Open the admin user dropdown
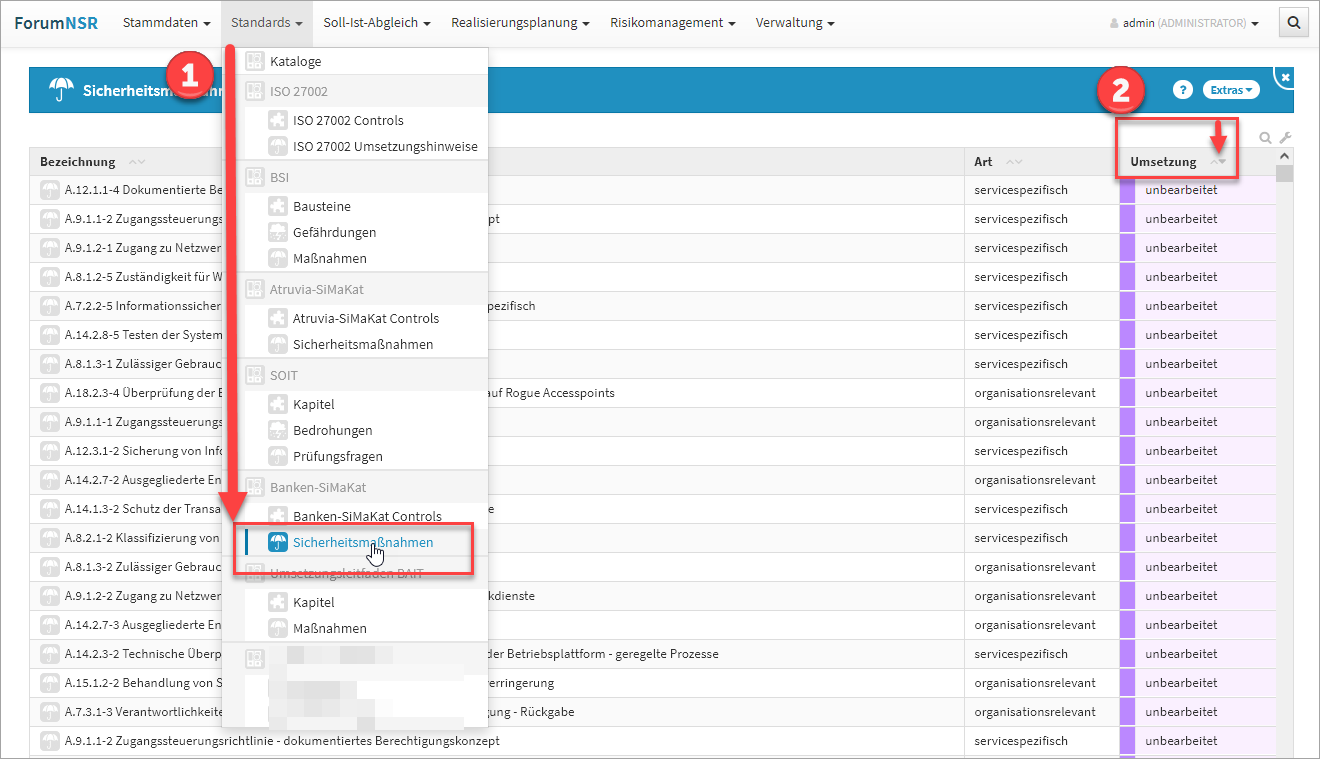 (x=1184, y=23)
